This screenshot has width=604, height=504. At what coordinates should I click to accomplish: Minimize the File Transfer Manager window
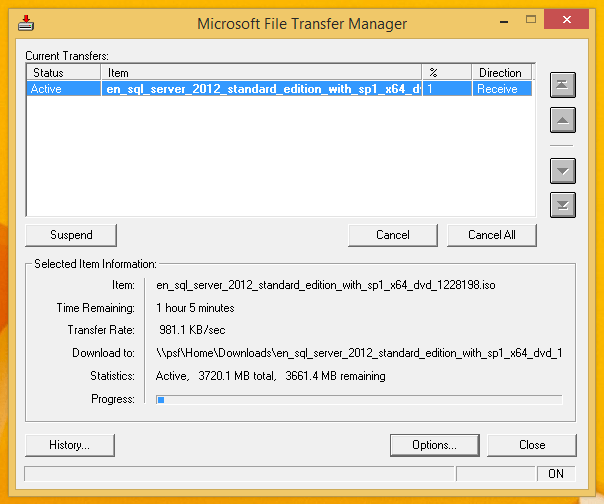click(x=504, y=22)
